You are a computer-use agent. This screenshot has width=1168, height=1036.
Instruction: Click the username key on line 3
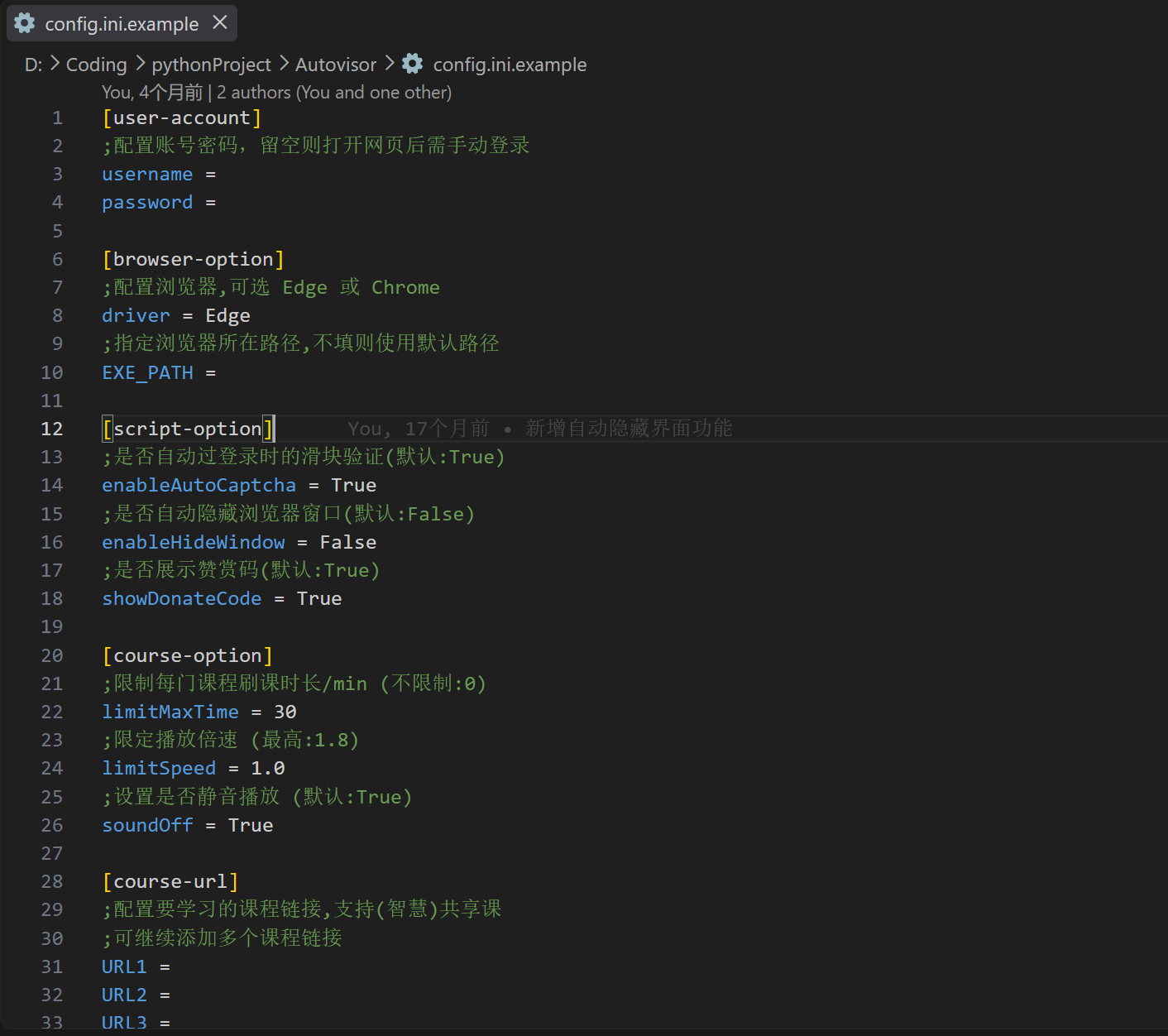point(147,175)
